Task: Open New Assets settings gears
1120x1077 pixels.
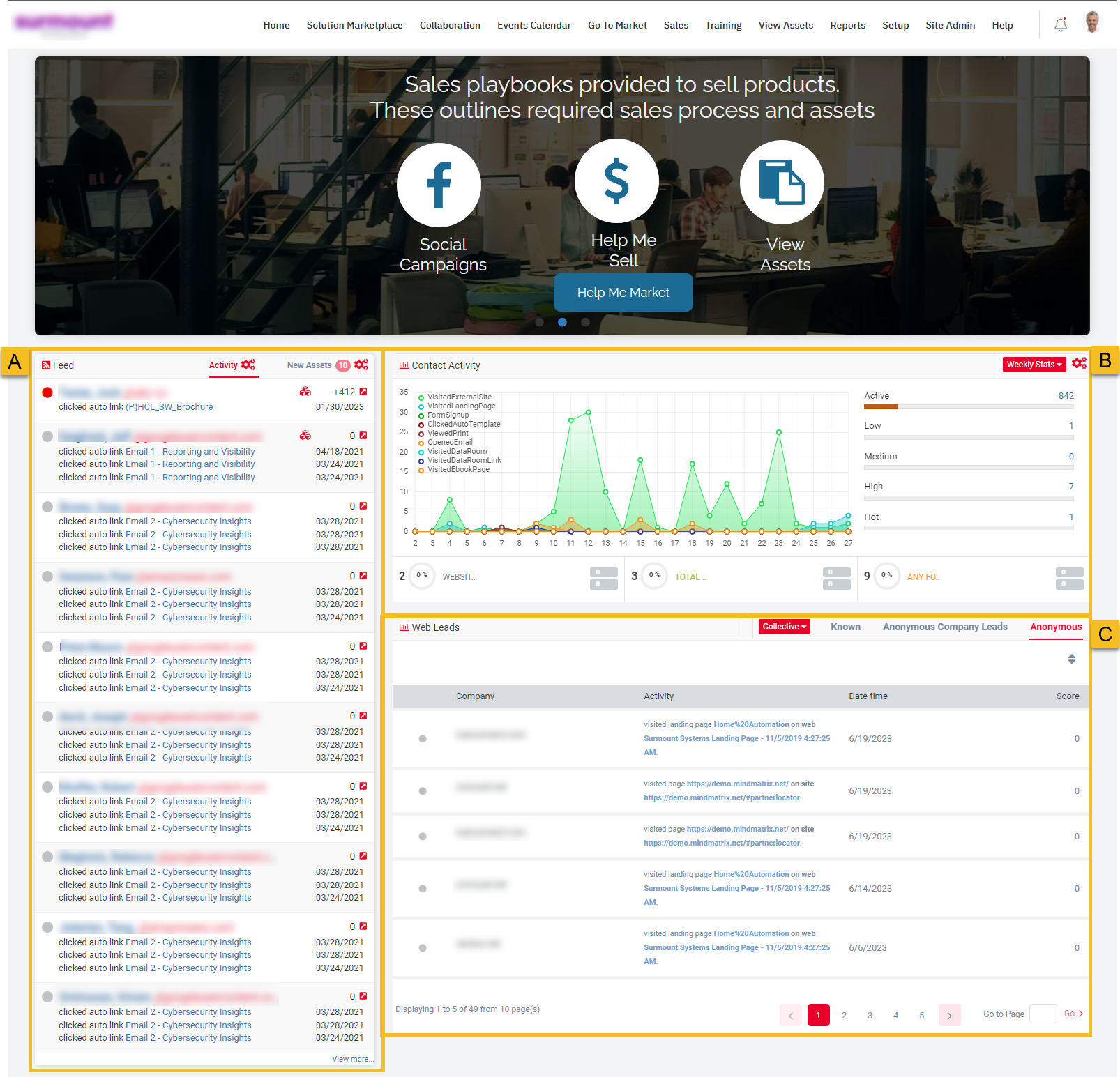Action: point(361,365)
